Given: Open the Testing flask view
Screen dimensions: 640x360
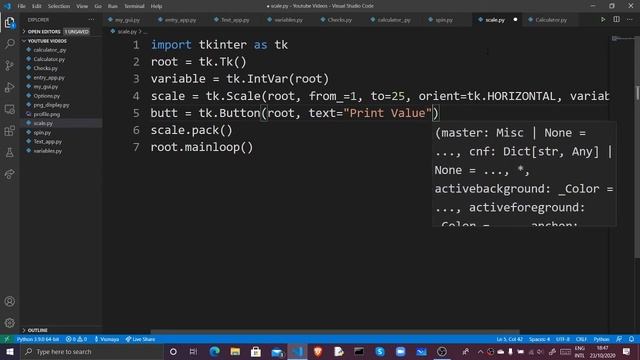Looking at the screenshot, I should [9, 153].
